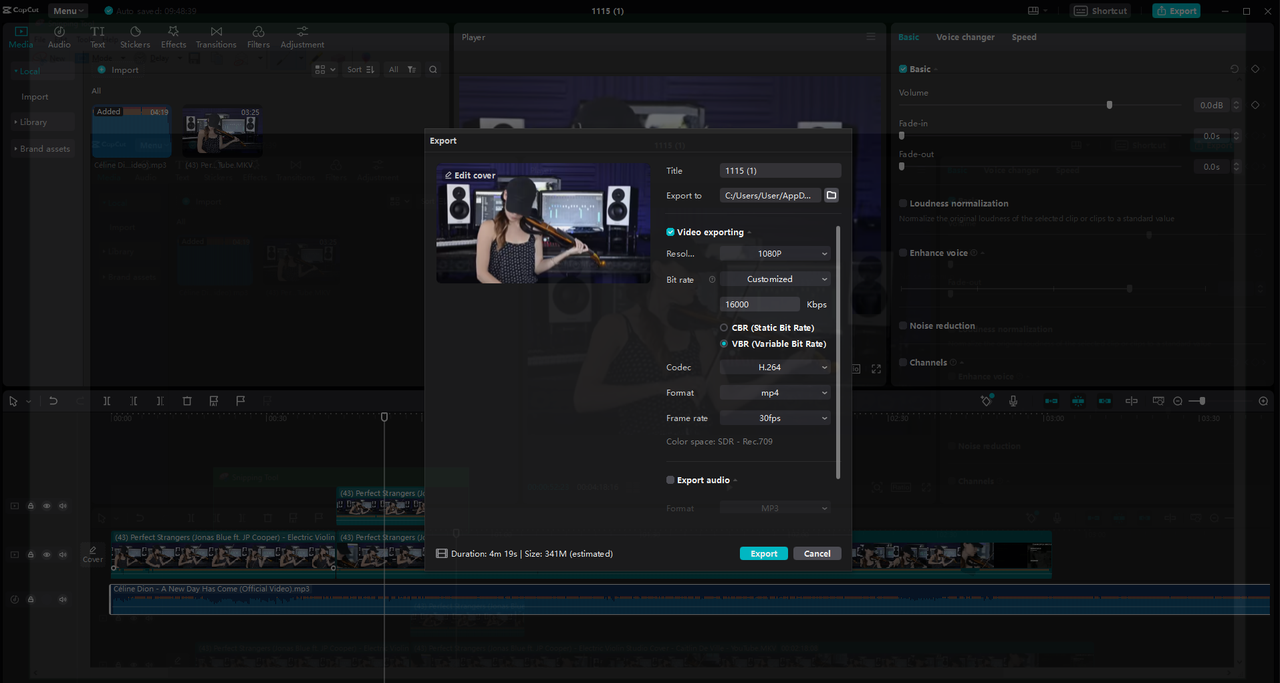Add a keyframe diamond for Volume
The height and width of the screenshot is (683, 1280).
pos(1256,105)
